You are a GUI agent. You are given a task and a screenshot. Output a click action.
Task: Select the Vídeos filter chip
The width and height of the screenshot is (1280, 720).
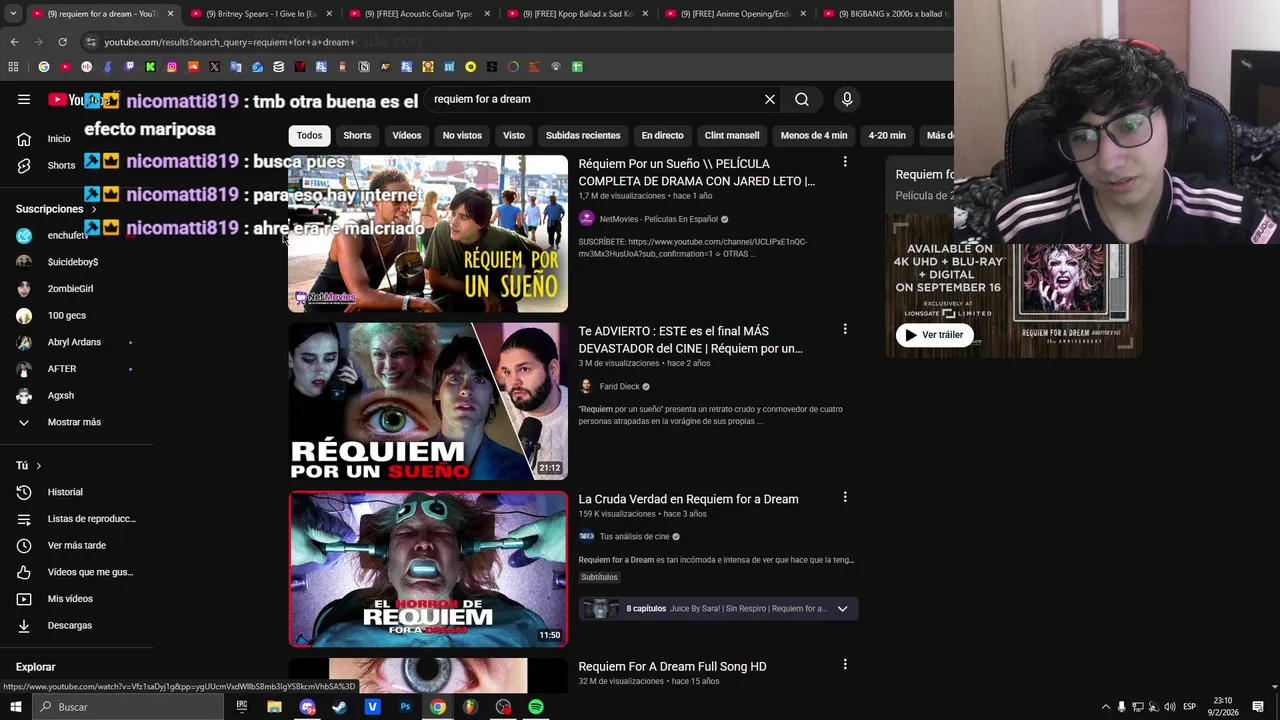(407, 135)
